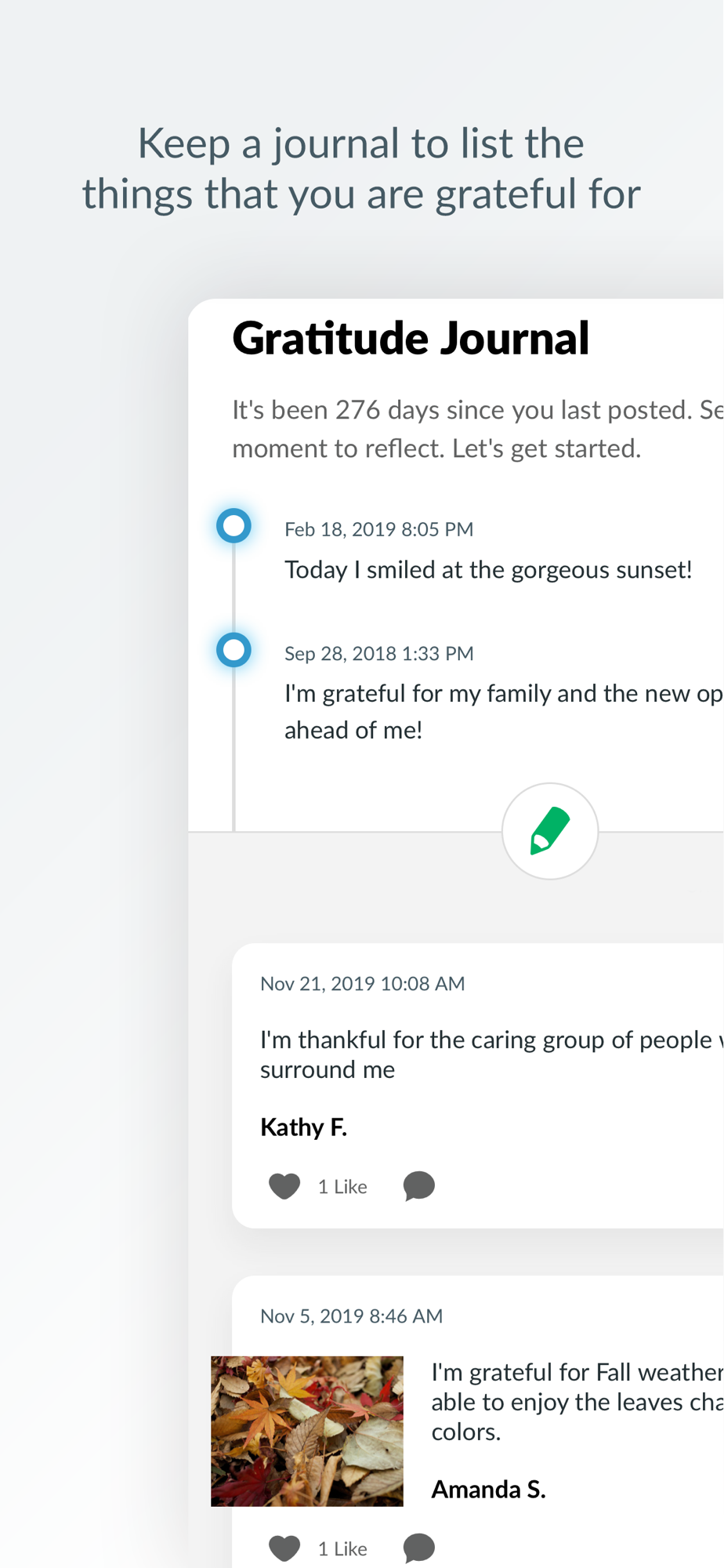724x1568 pixels.
Task: Open the Fall weather post text
Action: click(x=576, y=1402)
